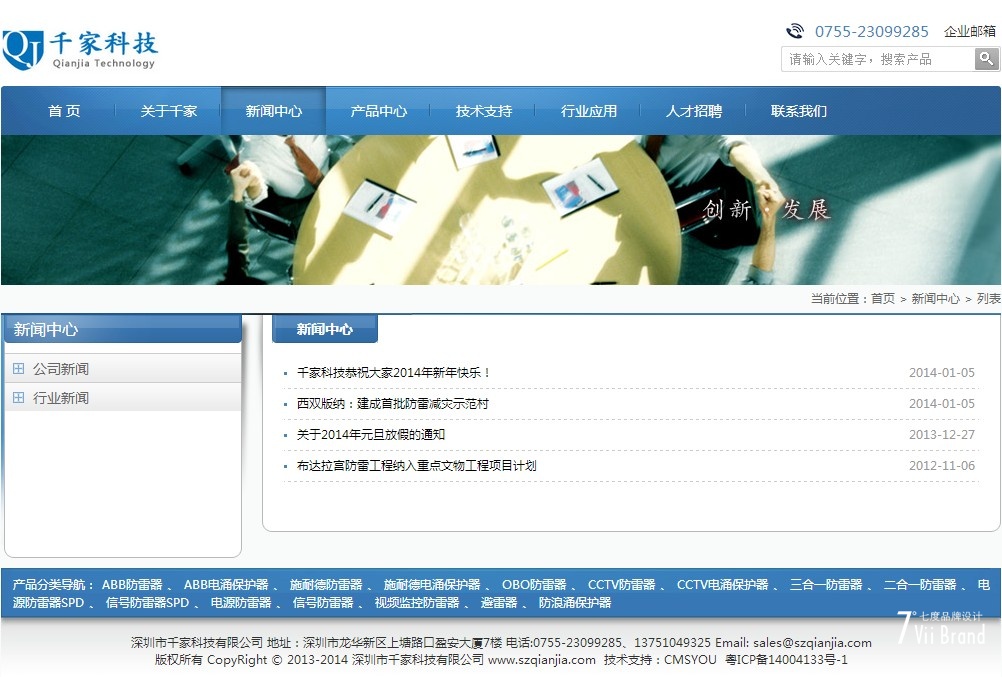Open 技术支持 navigation item
The width and height of the screenshot is (1002, 677).
(483, 111)
